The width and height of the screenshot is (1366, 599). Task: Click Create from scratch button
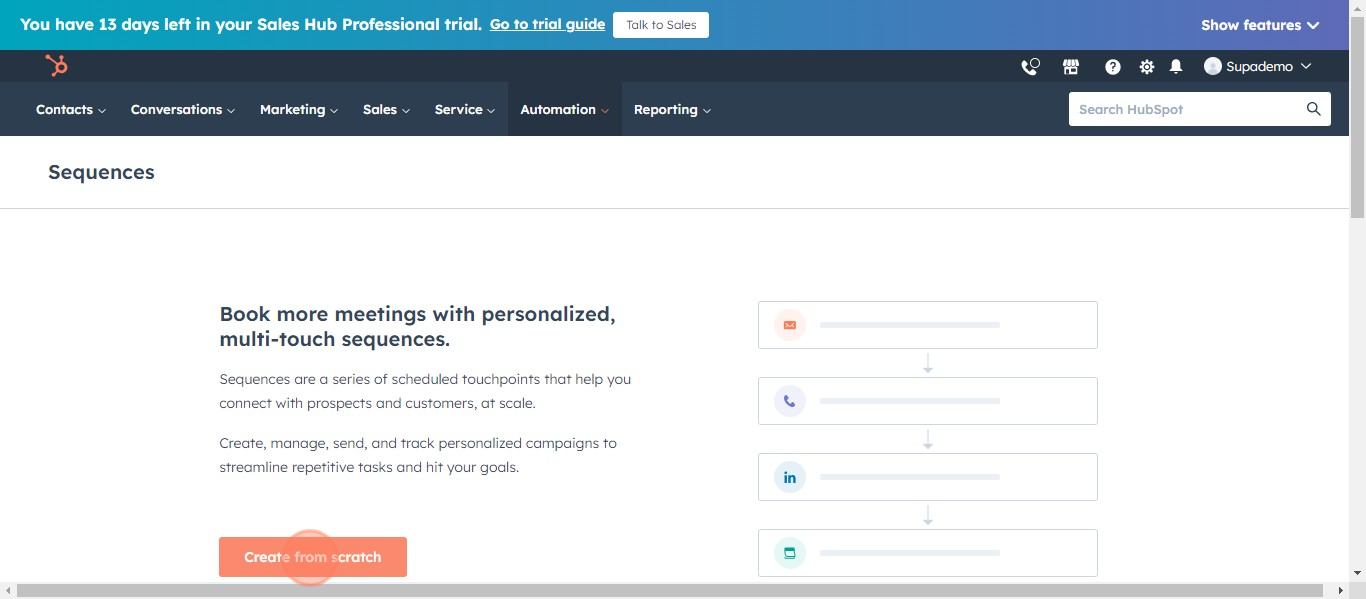pos(313,557)
